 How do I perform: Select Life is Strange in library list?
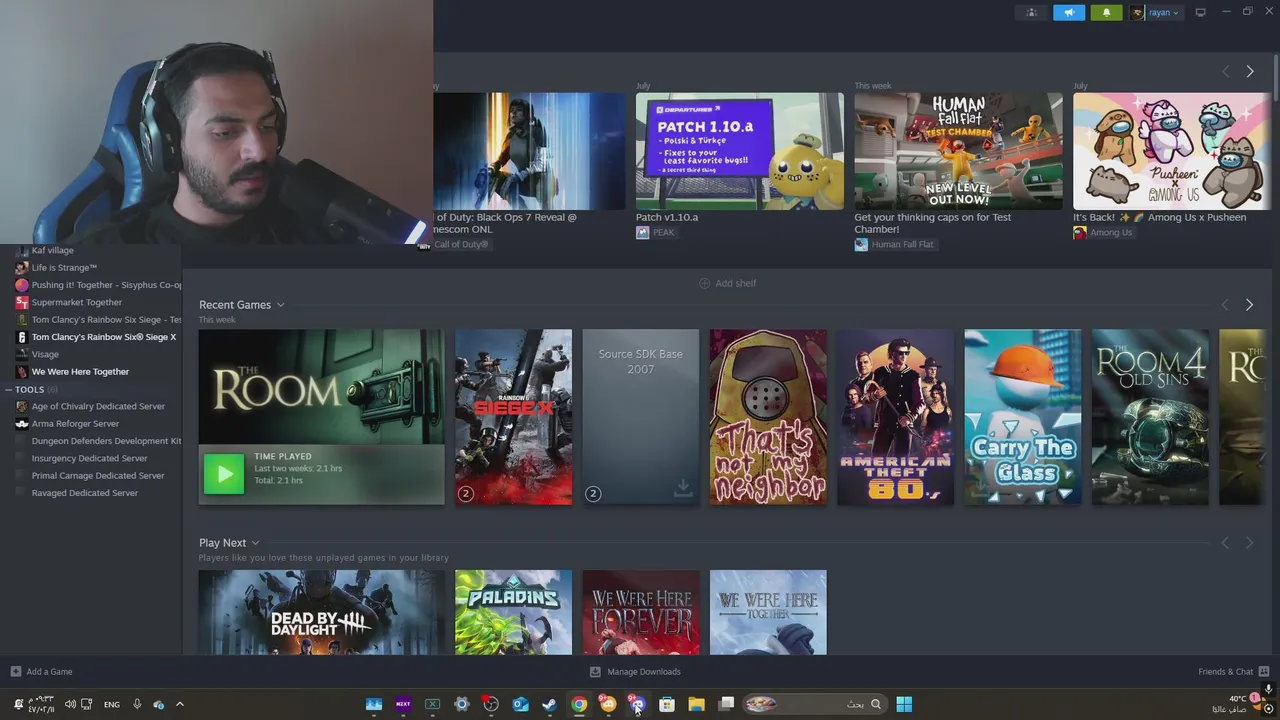(x=64, y=267)
